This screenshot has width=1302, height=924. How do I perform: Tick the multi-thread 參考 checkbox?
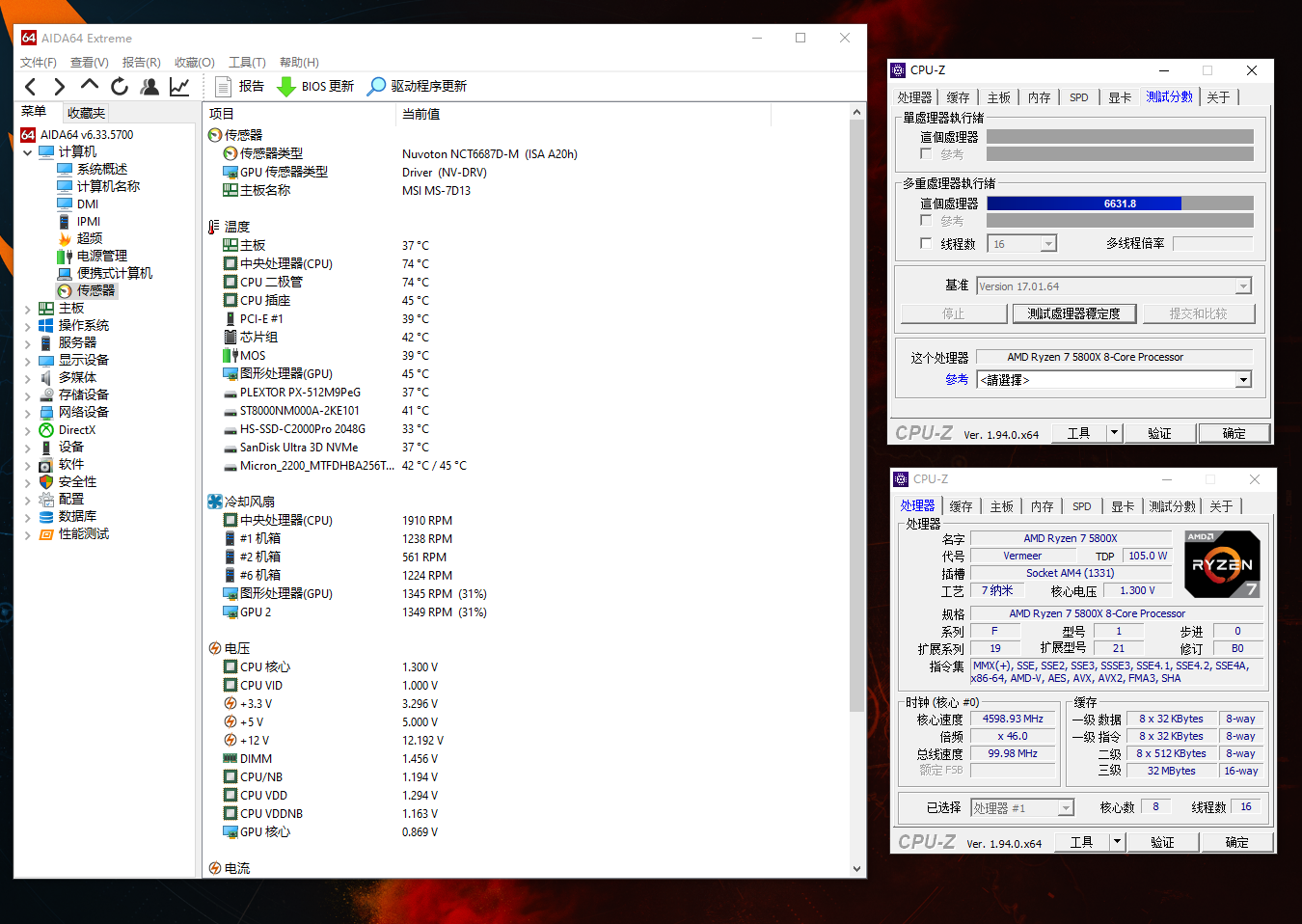[x=926, y=221]
